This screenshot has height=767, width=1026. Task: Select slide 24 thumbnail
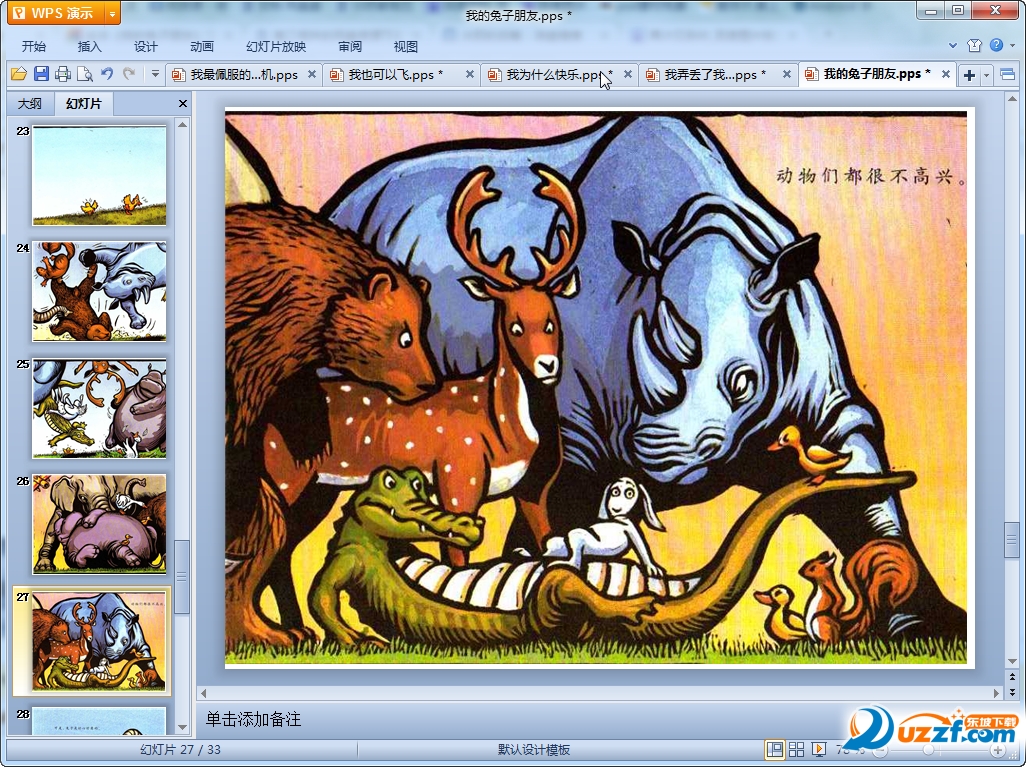point(99,292)
